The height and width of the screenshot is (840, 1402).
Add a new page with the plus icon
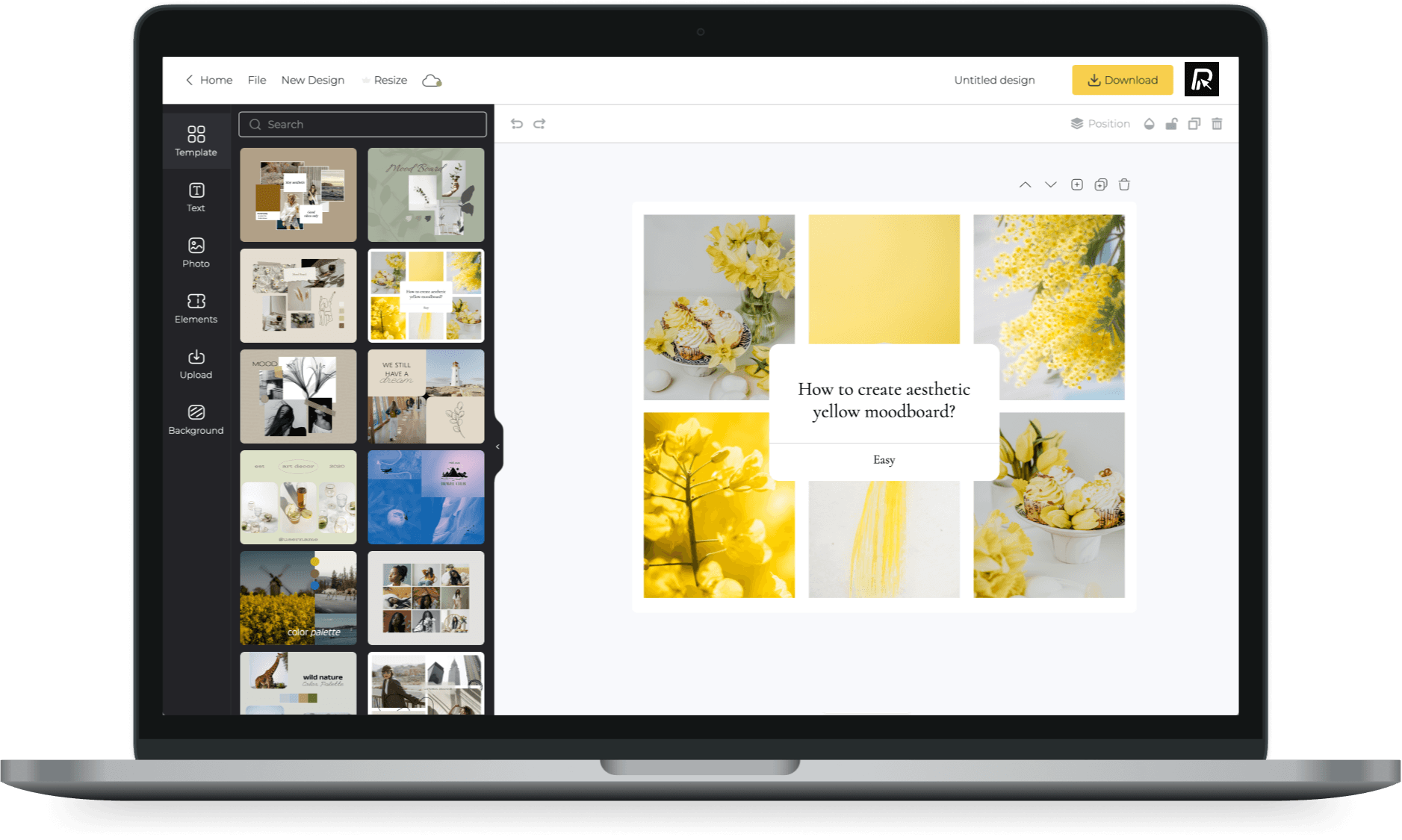[x=1076, y=184]
